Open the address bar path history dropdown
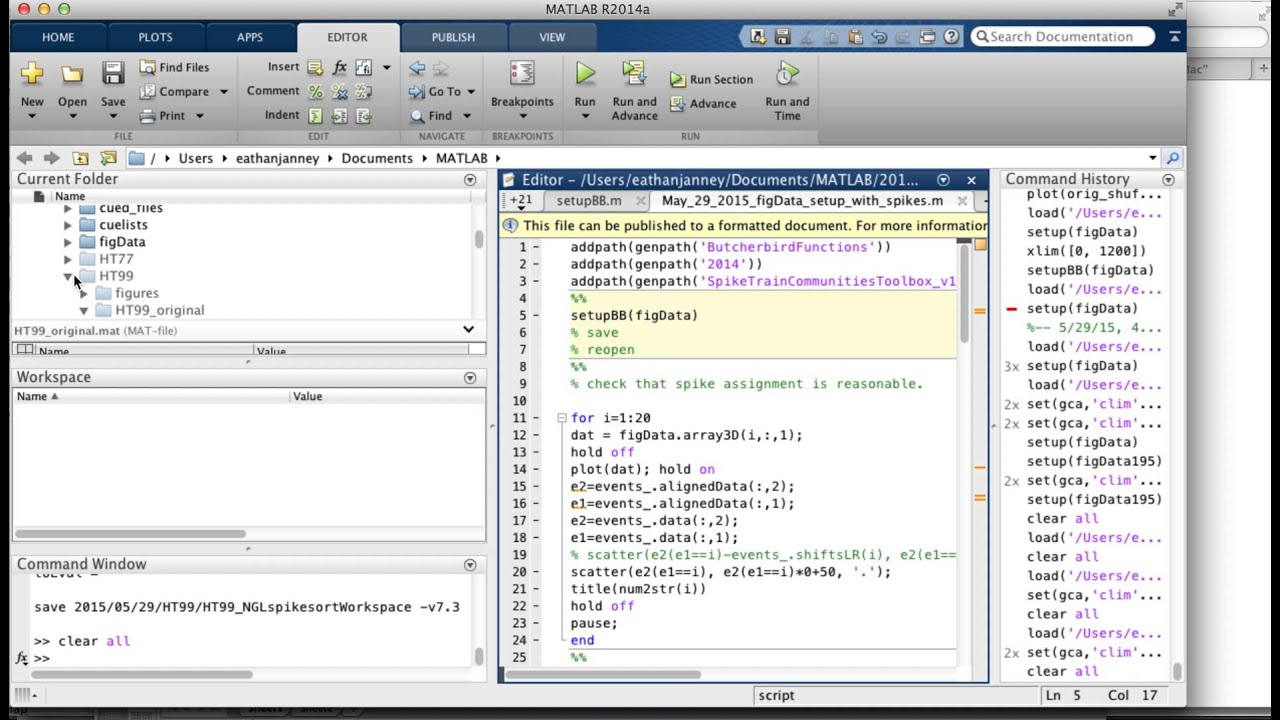The width and height of the screenshot is (1280, 720). 1152,158
